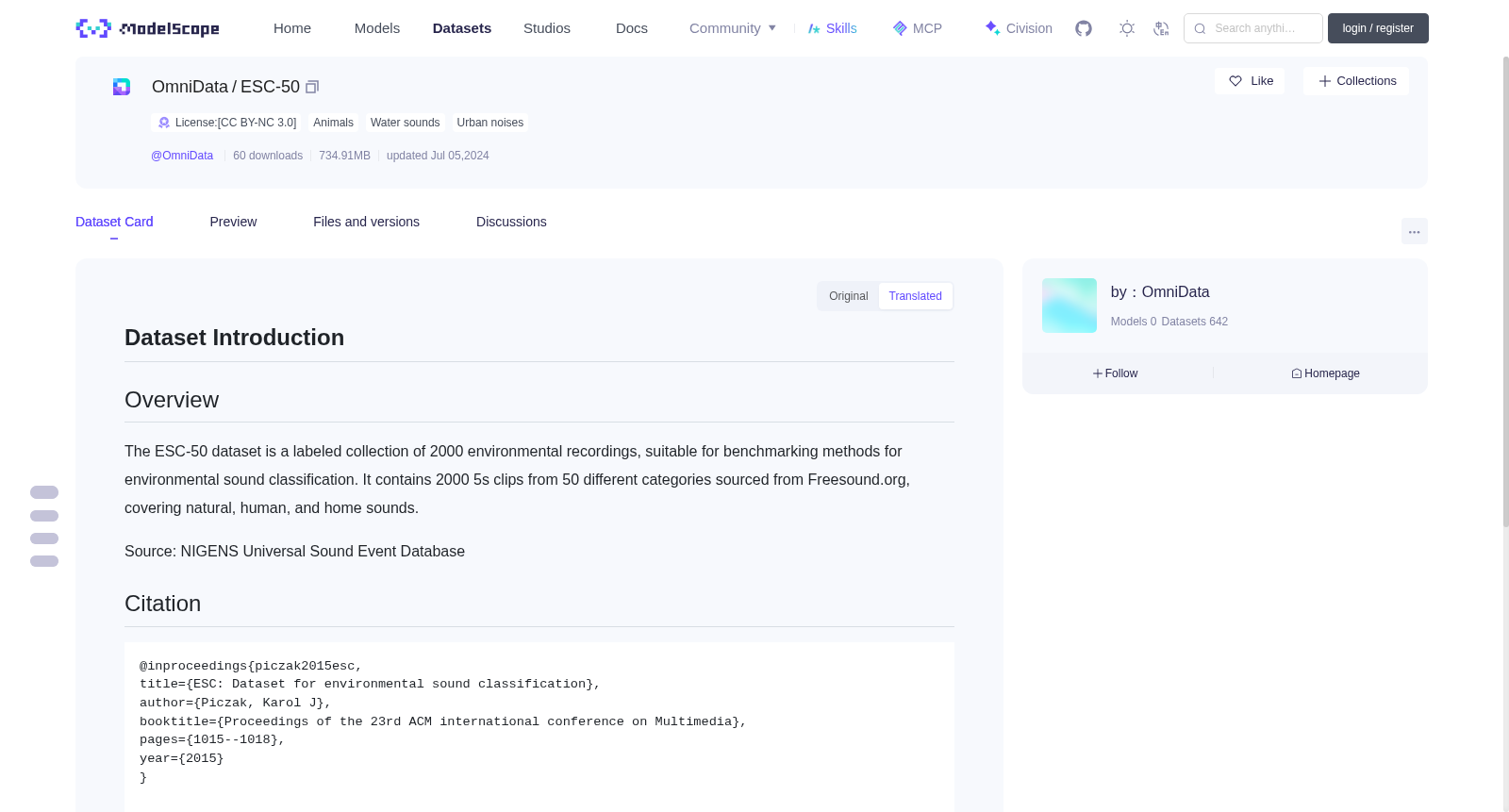
Task: Click the "734.91MB" size text
Action: click(x=344, y=156)
